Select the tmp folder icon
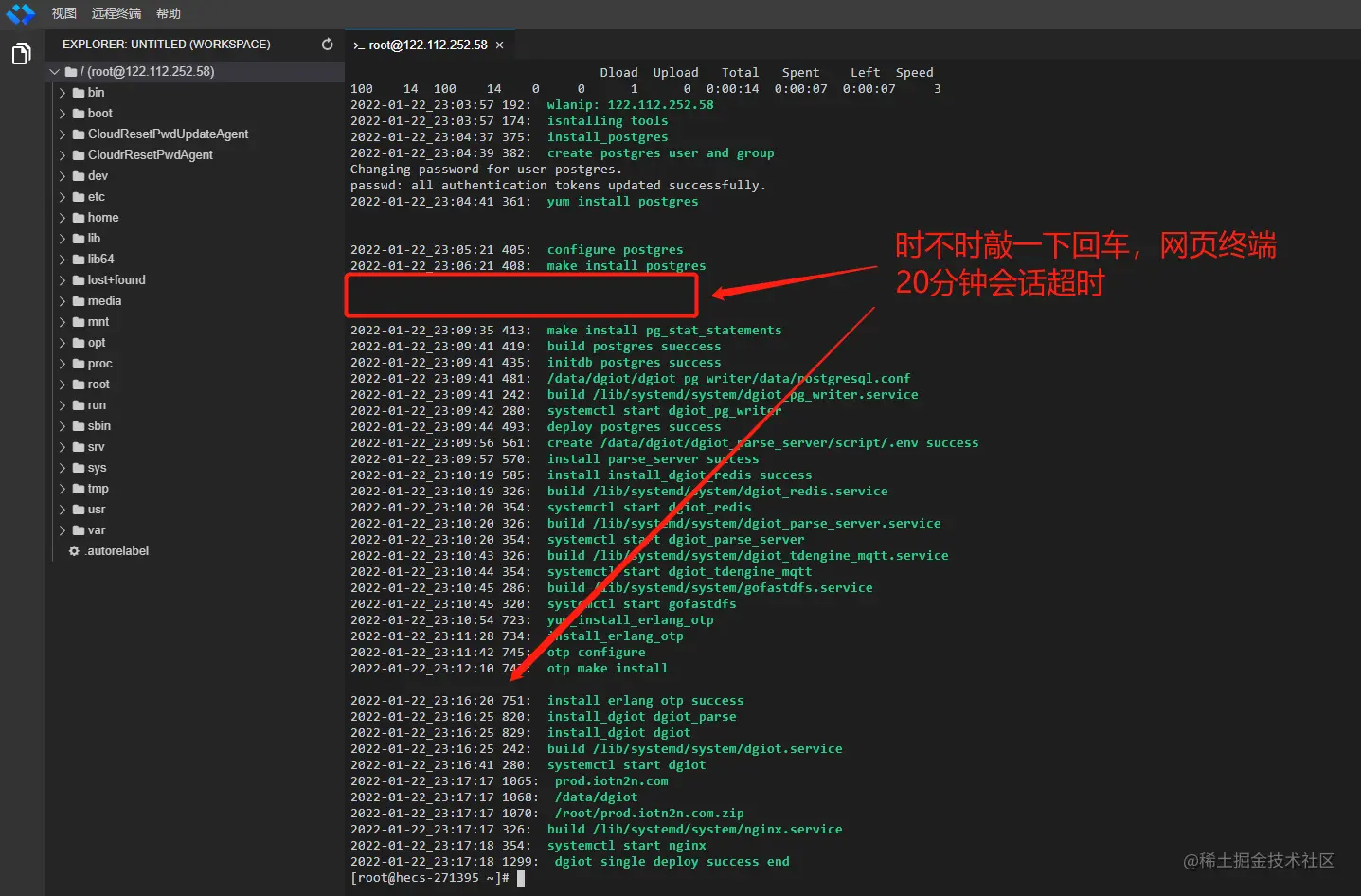Screen dimensions: 1361x896 79,489
